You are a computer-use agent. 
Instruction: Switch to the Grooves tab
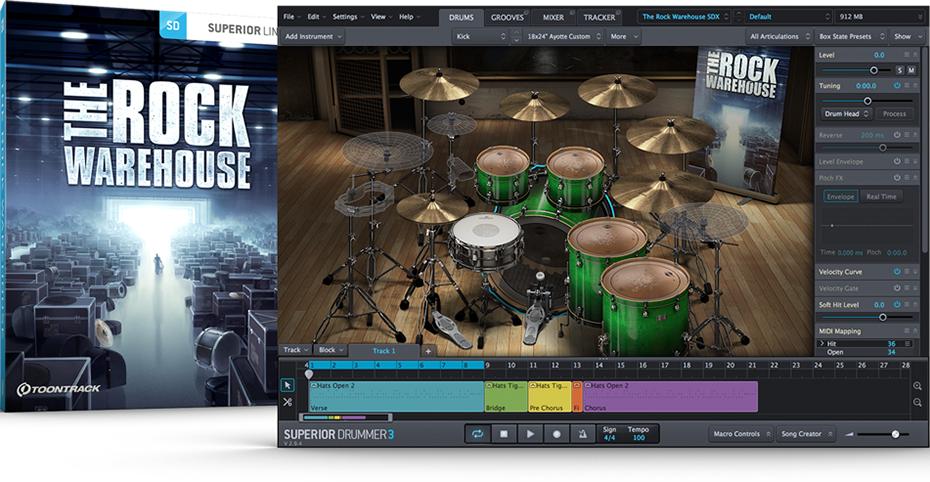tap(507, 17)
